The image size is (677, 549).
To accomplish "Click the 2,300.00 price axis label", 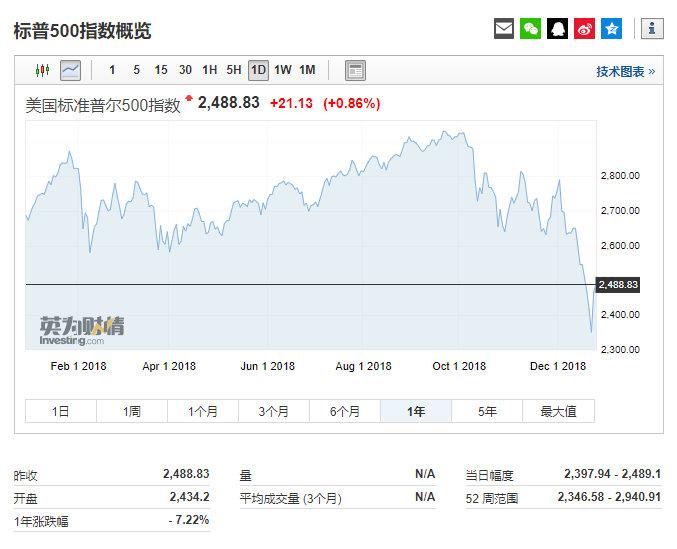I will point(620,350).
